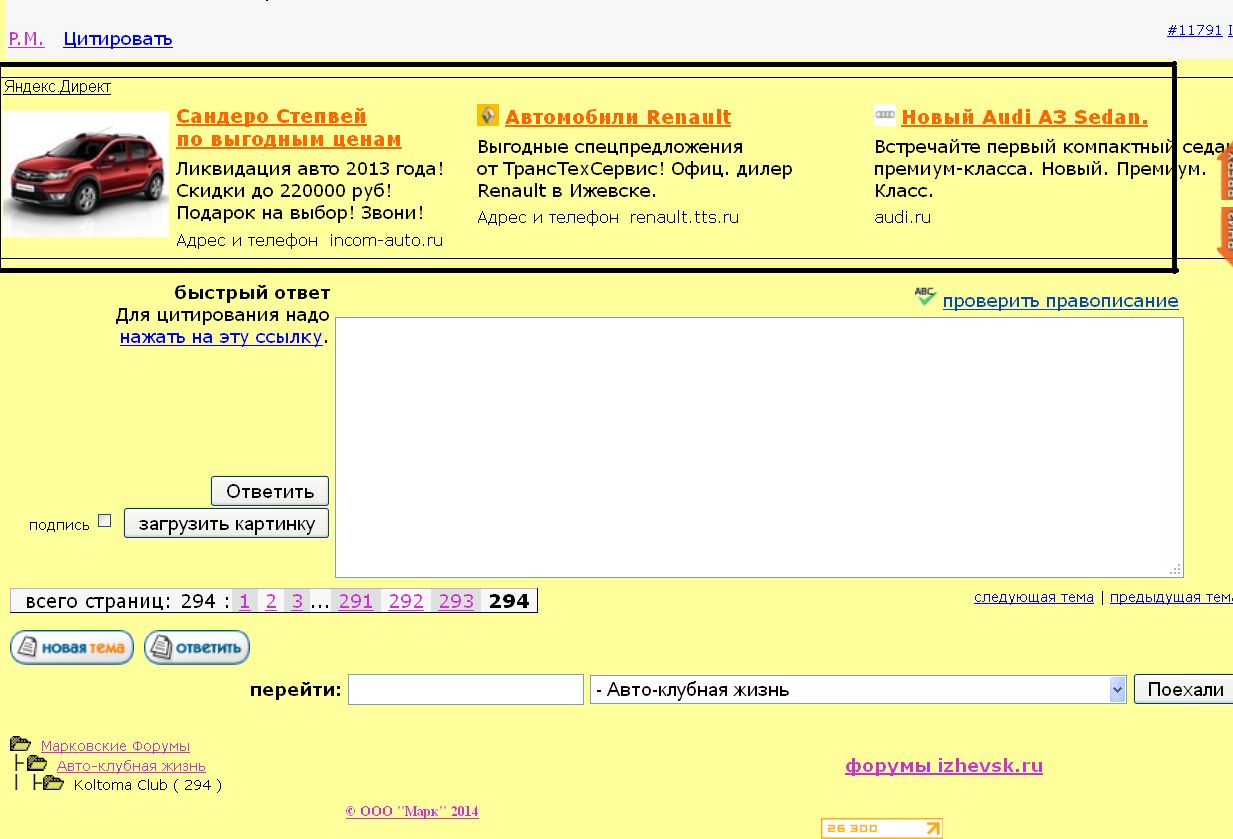Open the форумы izhevsk.ru link

point(944,766)
